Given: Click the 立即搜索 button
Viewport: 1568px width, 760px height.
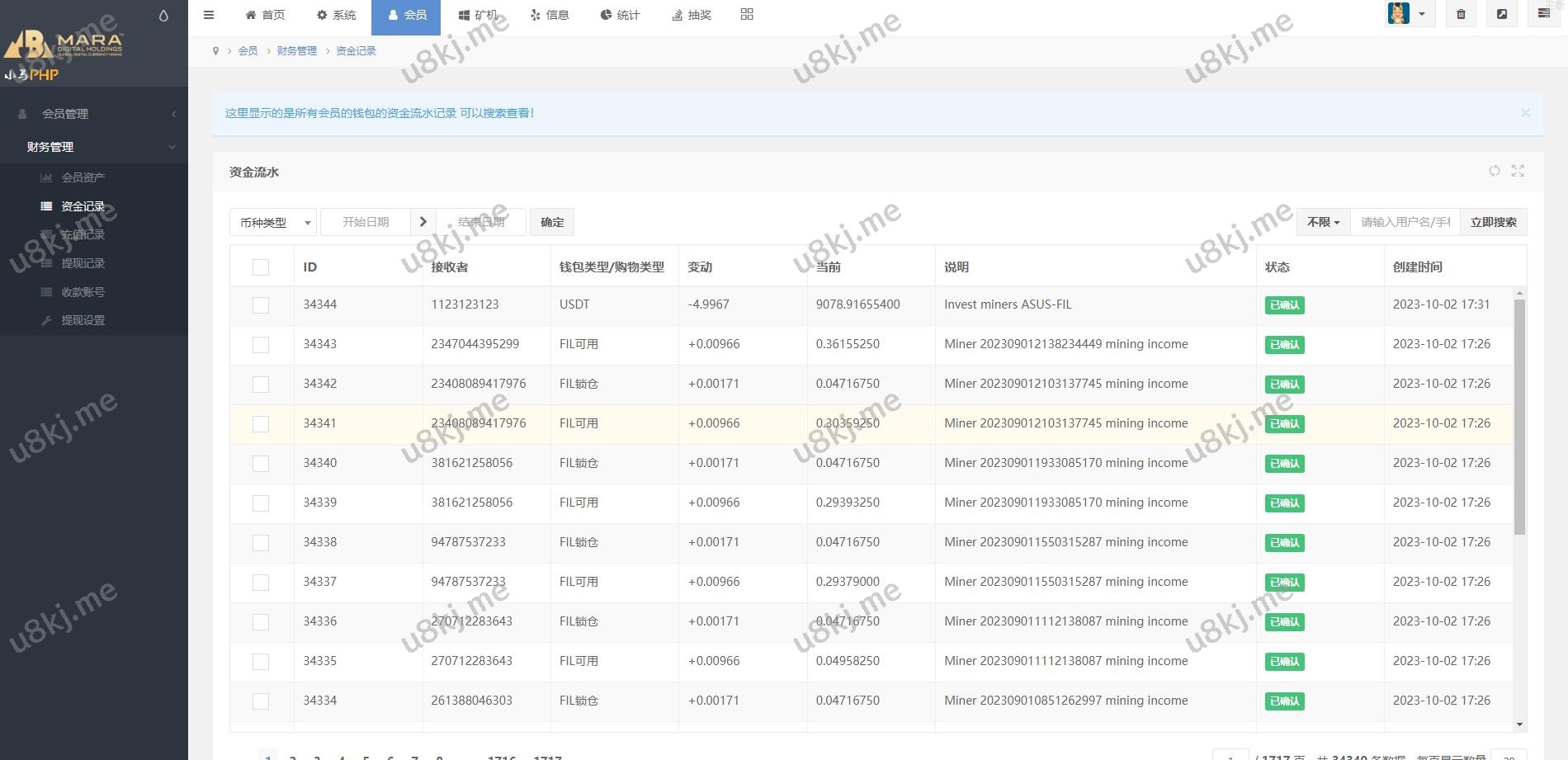Looking at the screenshot, I should 1493,222.
